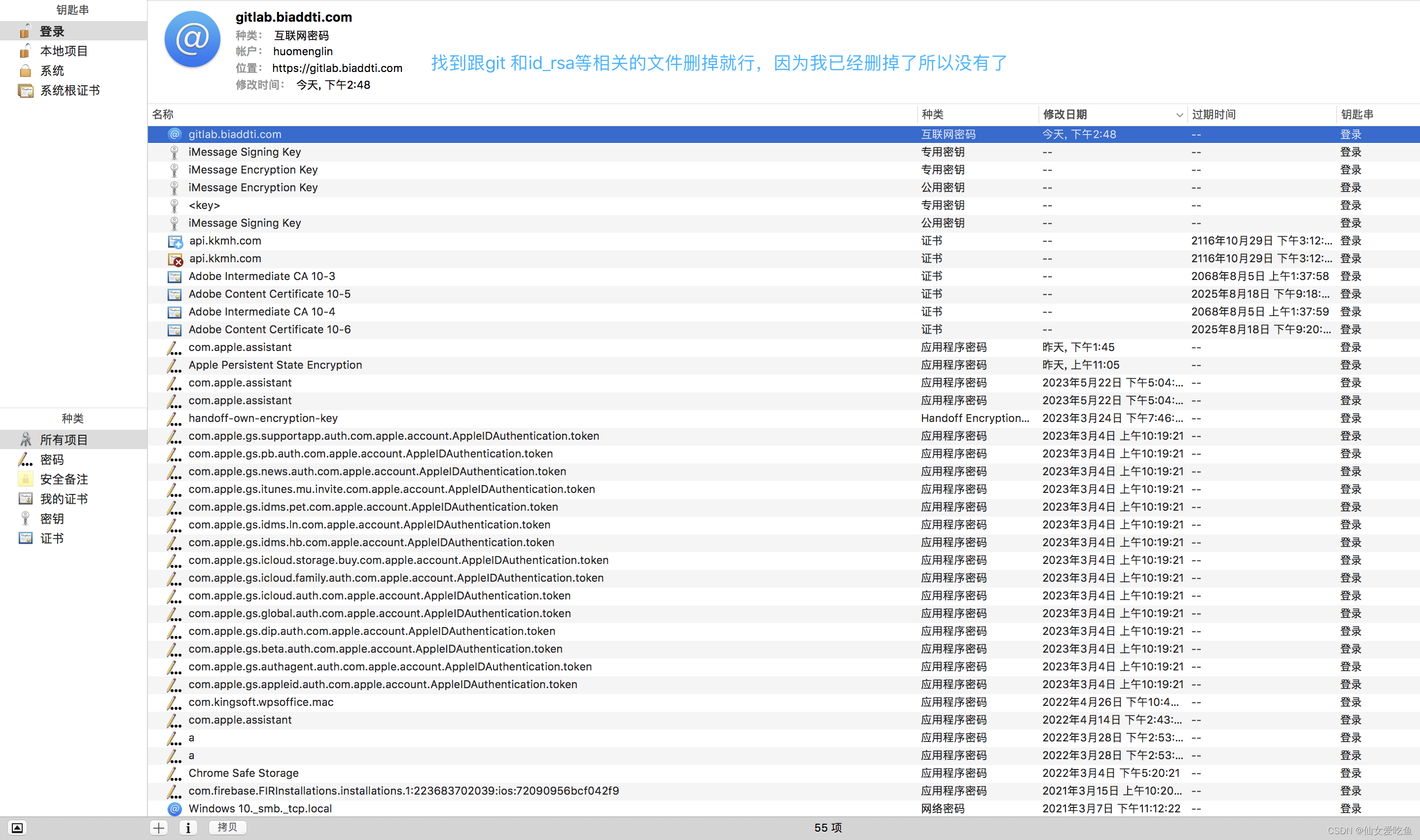Click the Handoff Encryption... kind cell
1420x840 pixels.
pos(975,419)
